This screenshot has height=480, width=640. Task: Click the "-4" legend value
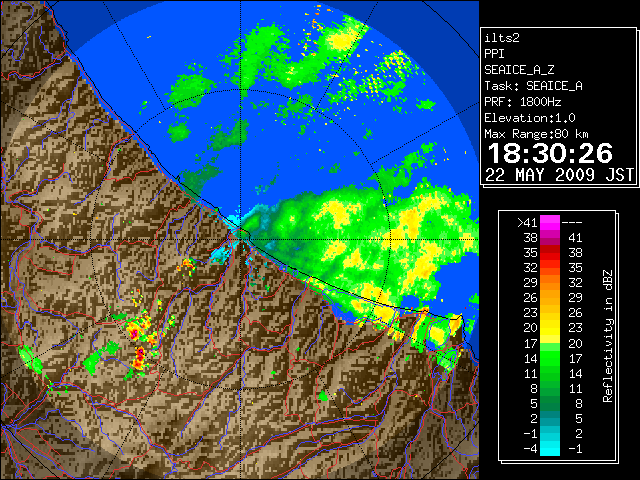pos(530,448)
